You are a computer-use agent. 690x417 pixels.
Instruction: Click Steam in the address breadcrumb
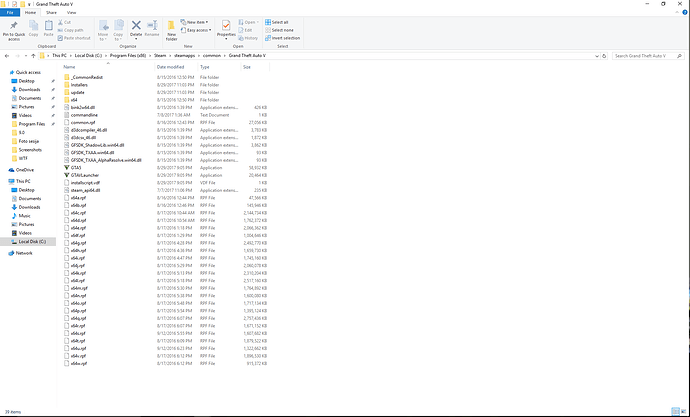(160, 56)
